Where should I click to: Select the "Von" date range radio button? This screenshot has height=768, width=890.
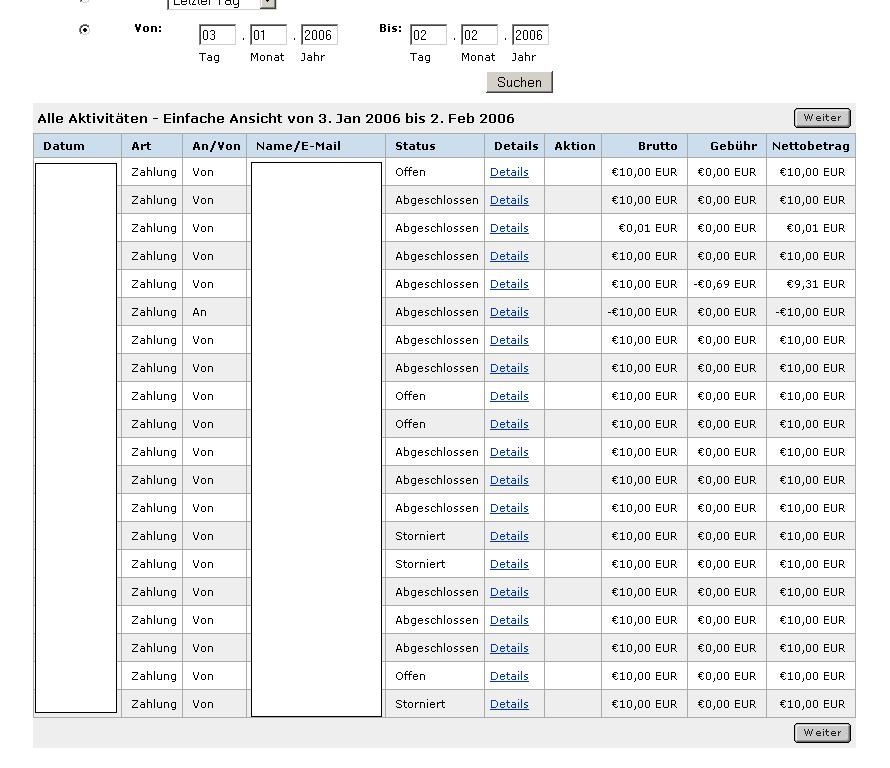pos(84,30)
